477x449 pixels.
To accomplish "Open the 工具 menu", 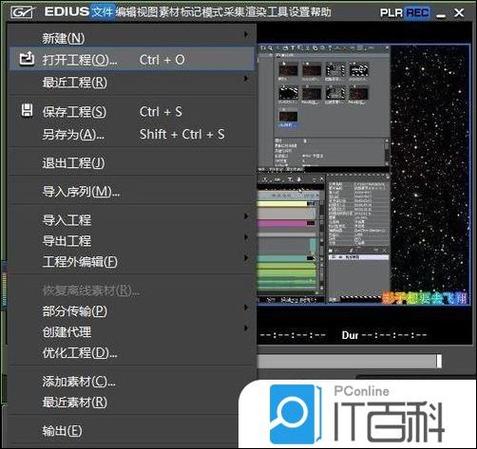I will point(277,12).
